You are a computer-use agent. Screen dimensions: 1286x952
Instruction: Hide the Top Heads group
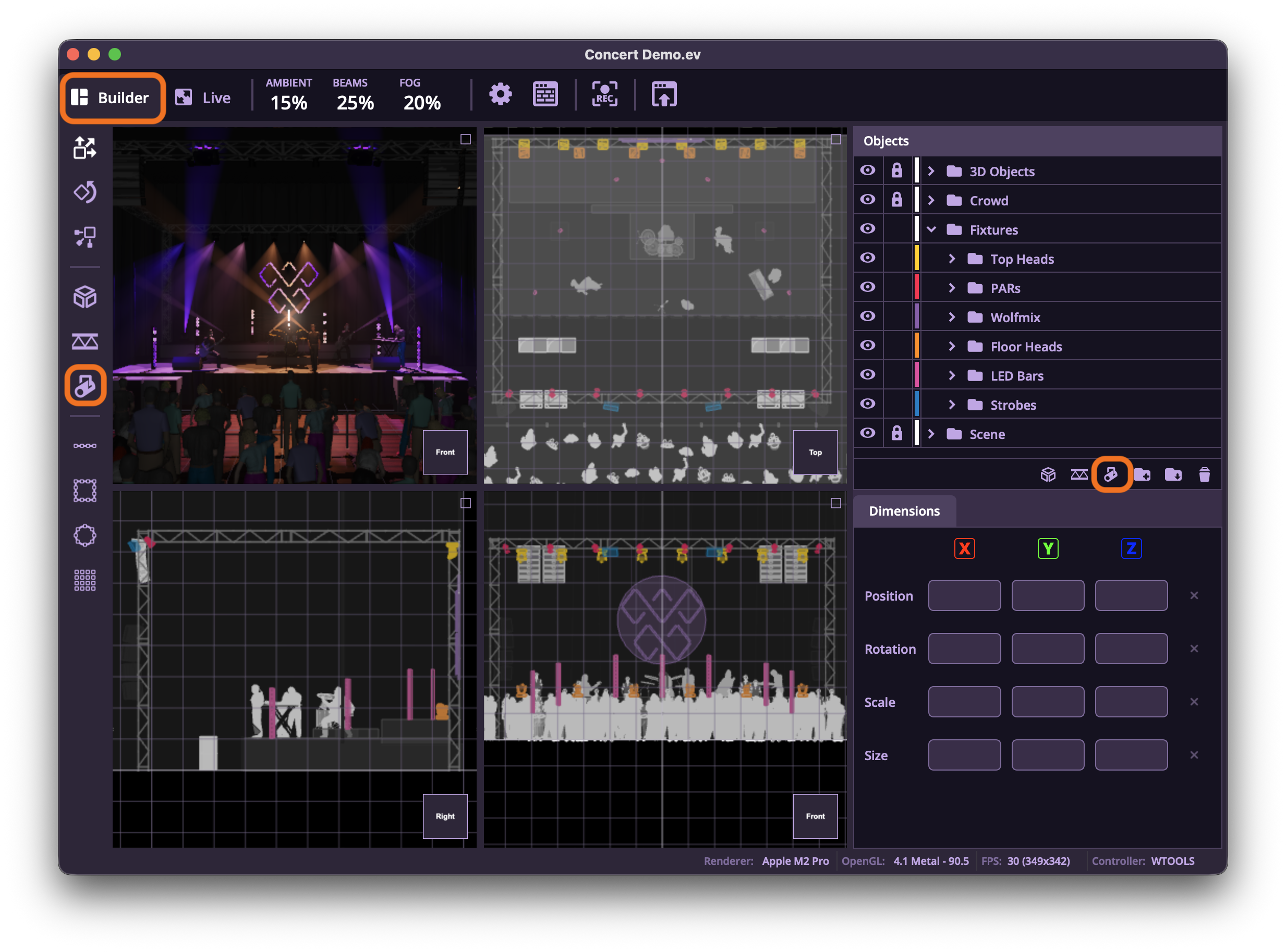(x=868, y=258)
